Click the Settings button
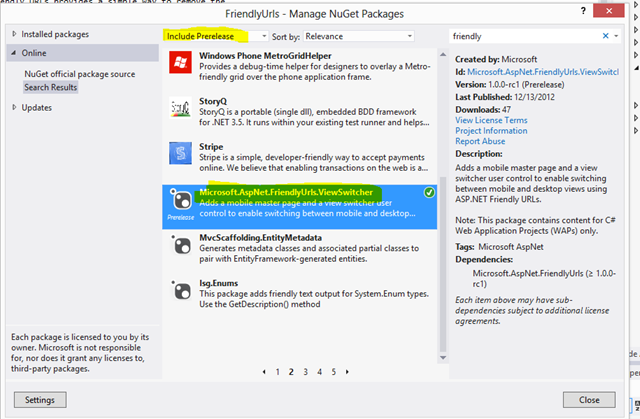The image size is (640, 419). 40,400
